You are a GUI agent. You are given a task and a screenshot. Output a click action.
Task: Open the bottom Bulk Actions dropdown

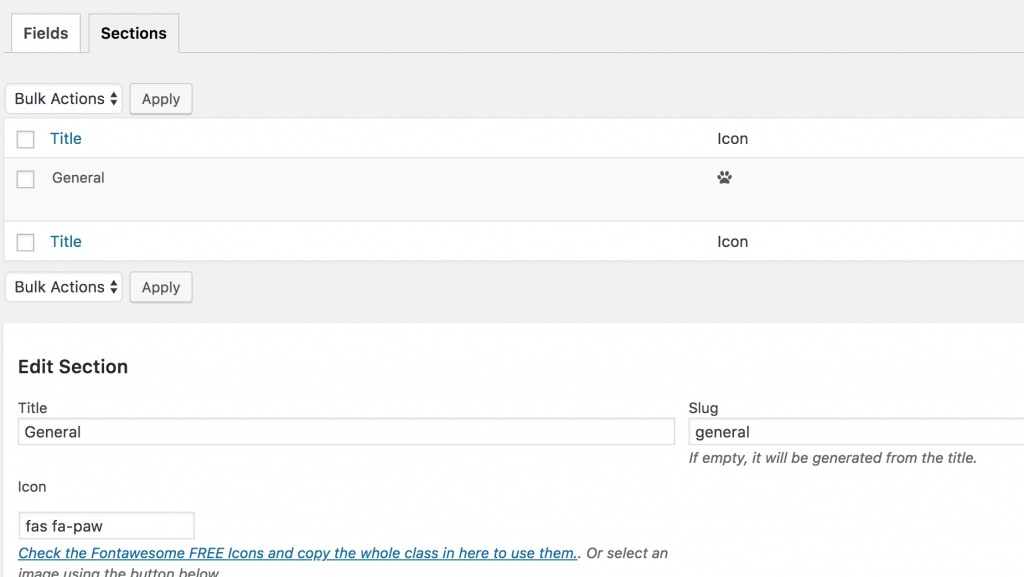[64, 287]
